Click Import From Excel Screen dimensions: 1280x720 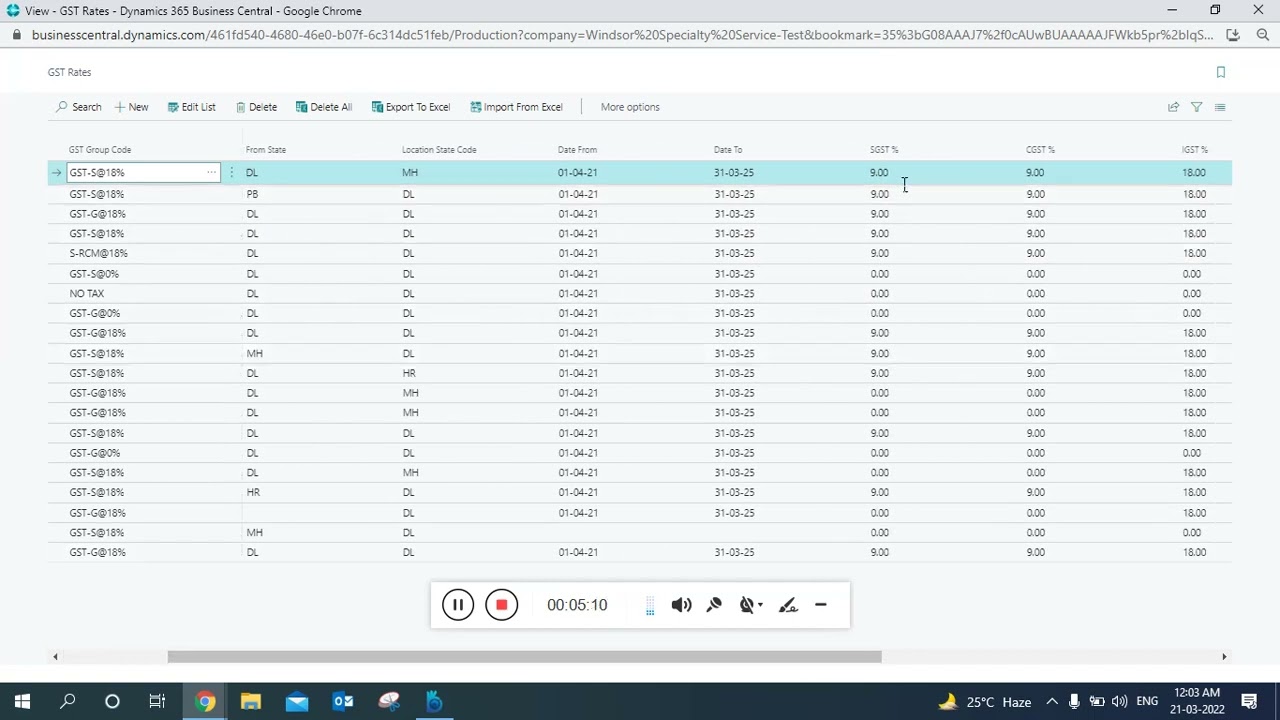point(516,107)
